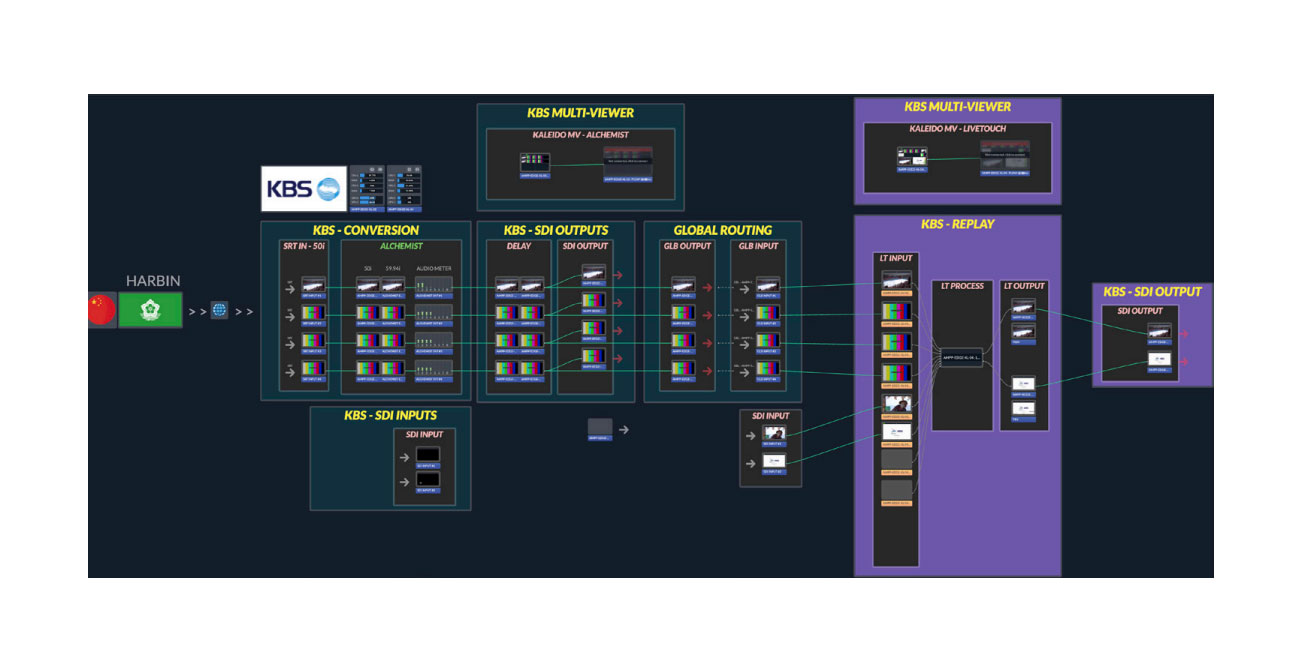The height and width of the screenshot is (666, 1299).
Task: Click the globe network icon after Harbin
Action: point(219,311)
